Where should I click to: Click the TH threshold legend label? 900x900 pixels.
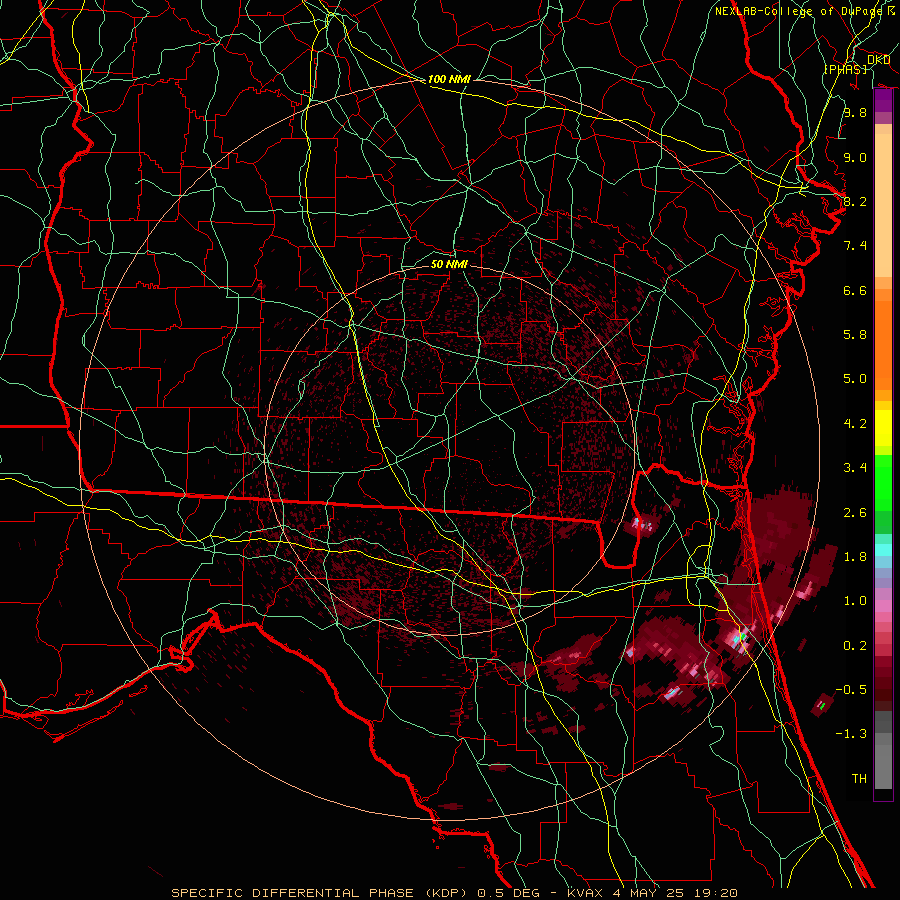[859, 779]
